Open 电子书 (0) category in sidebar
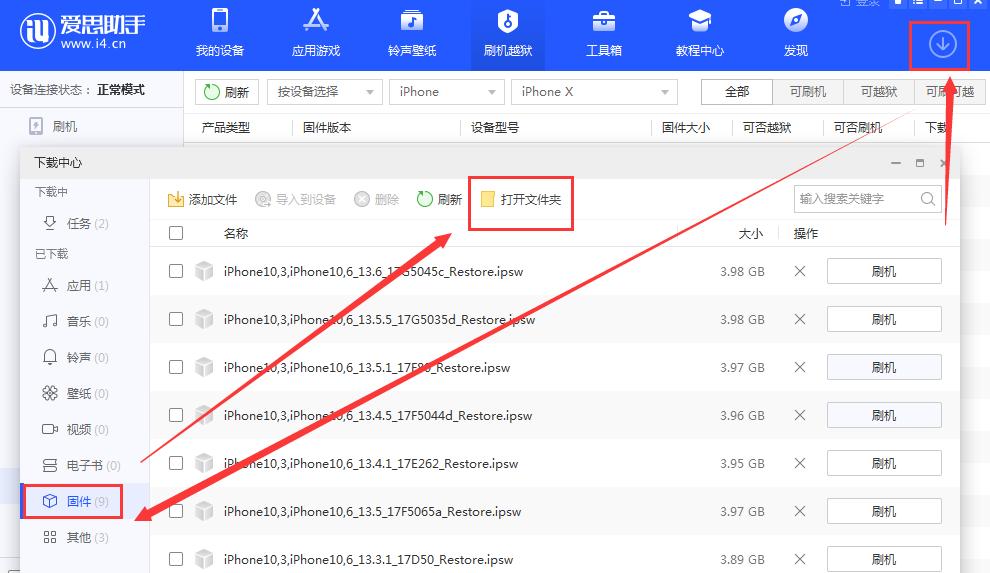This screenshot has height=573, width=990. [81, 465]
